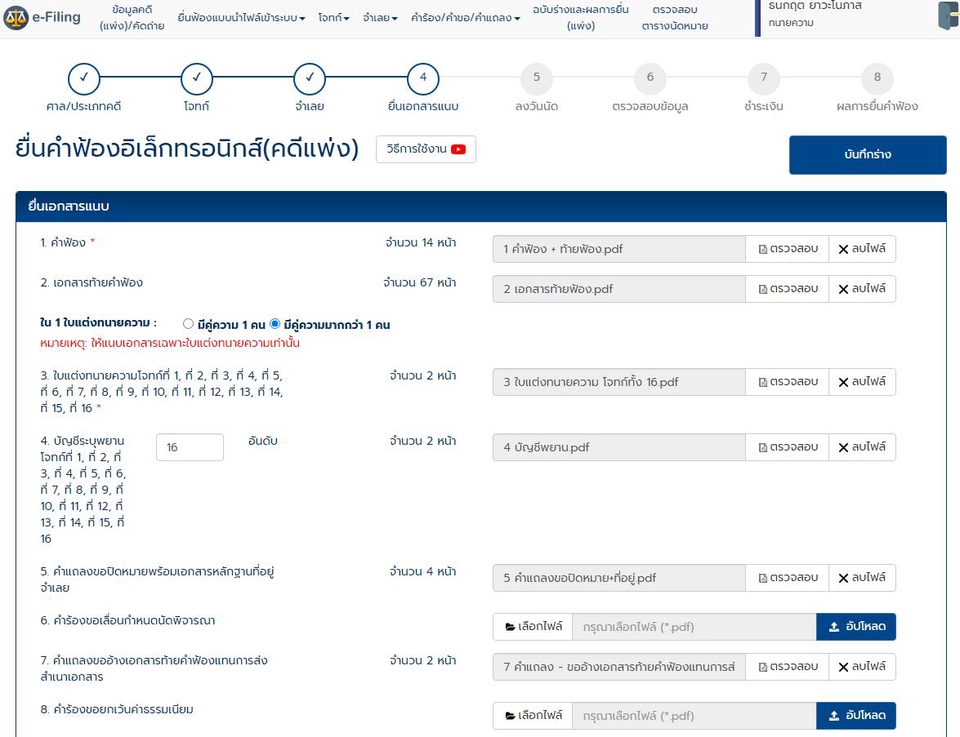The image size is (960, 737).
Task: Go to step 3 จำเลย circle
Action: 310,78
